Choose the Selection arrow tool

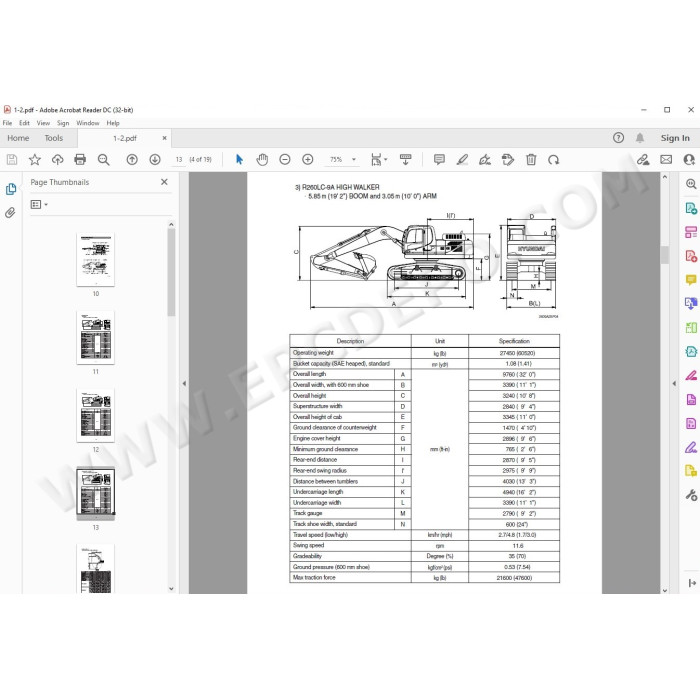click(239, 159)
